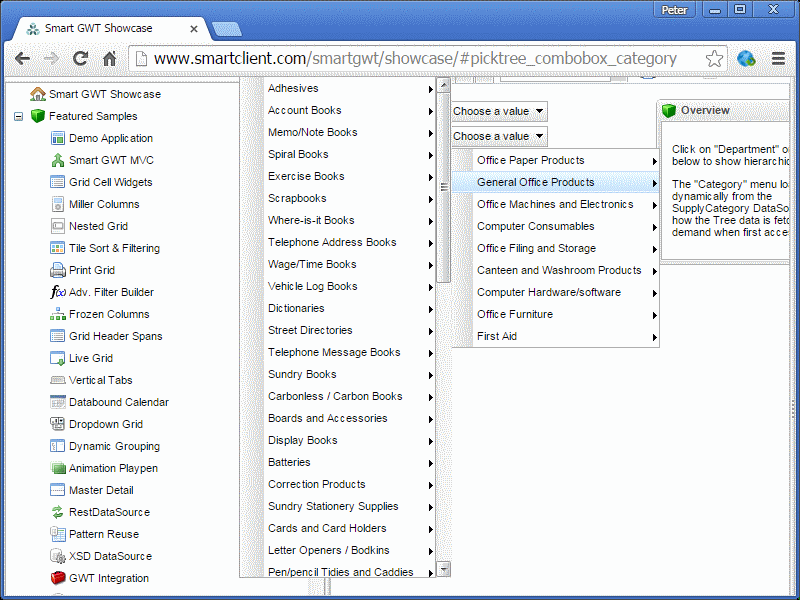
Task: Click the red GWT Integration icon
Action: tap(58, 578)
